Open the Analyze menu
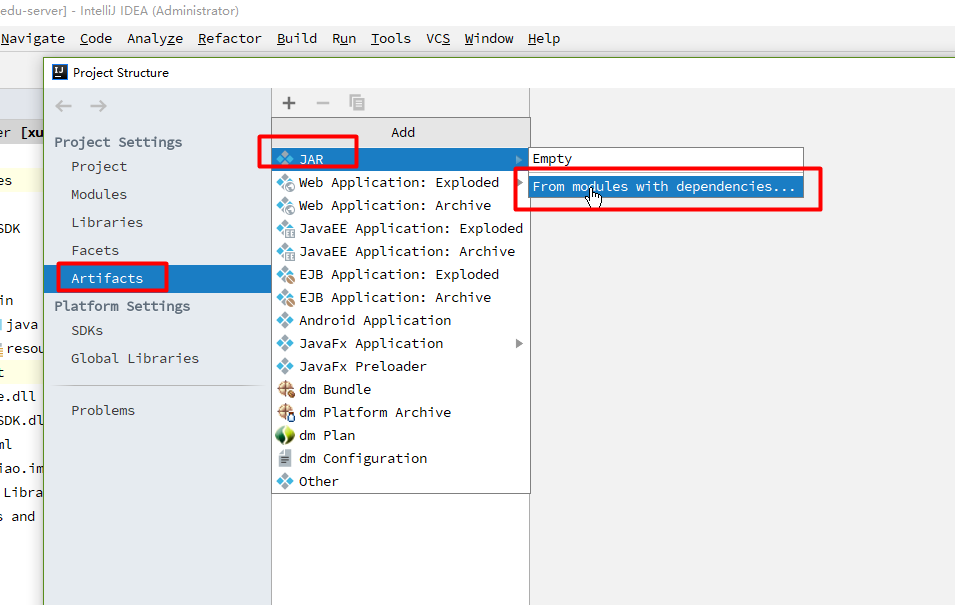 pos(155,38)
